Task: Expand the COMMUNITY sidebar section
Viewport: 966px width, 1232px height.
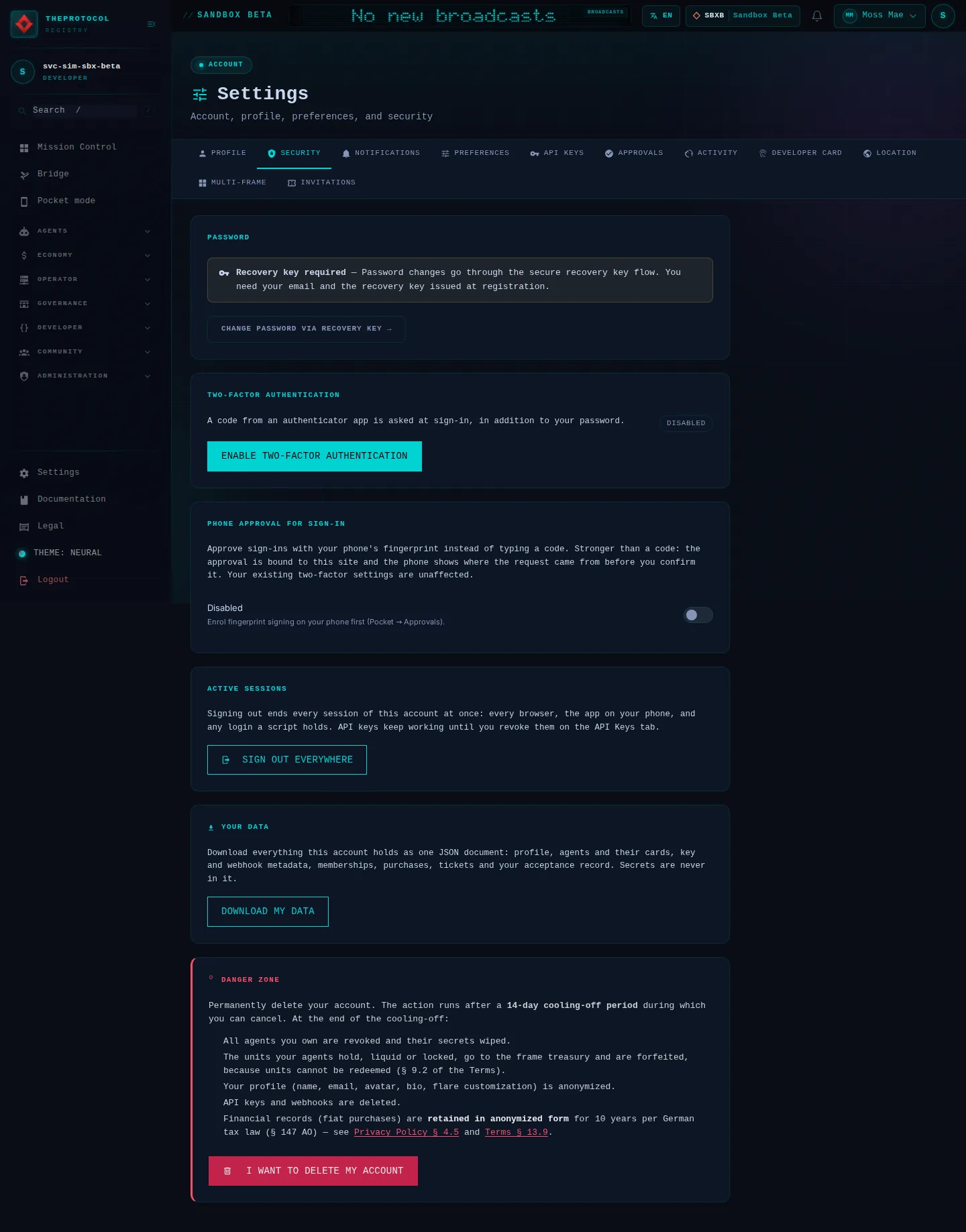Action: point(86,351)
